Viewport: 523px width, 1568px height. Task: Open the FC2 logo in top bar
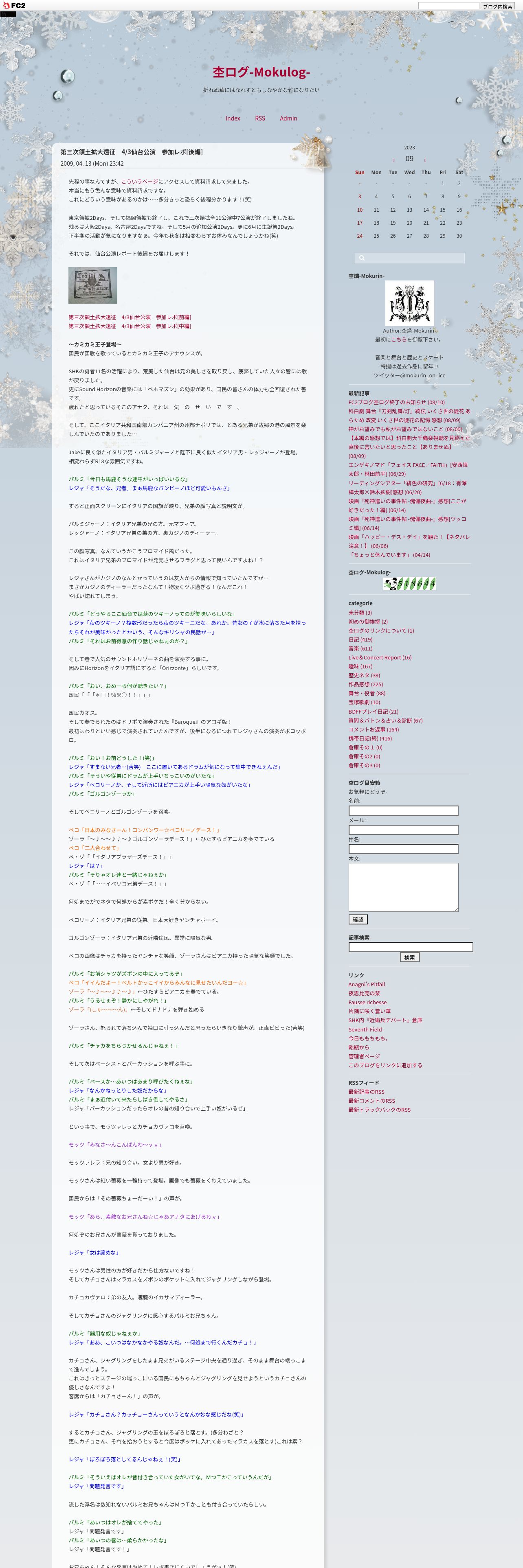pyautogui.click(x=13, y=5)
